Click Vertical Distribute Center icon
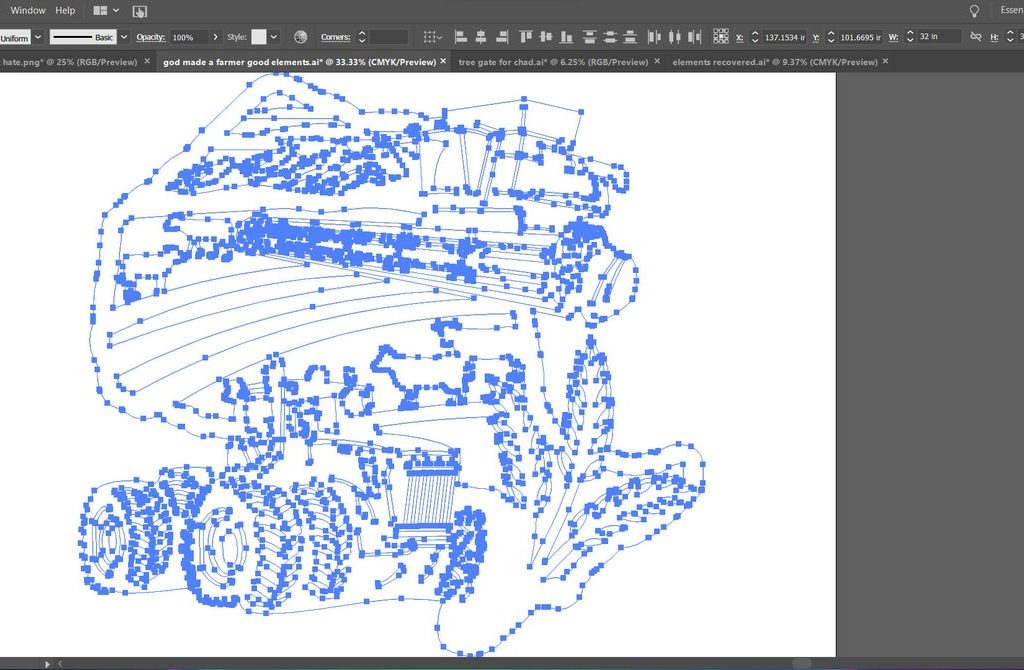Viewport: 1024px width, 670px height. click(609, 37)
